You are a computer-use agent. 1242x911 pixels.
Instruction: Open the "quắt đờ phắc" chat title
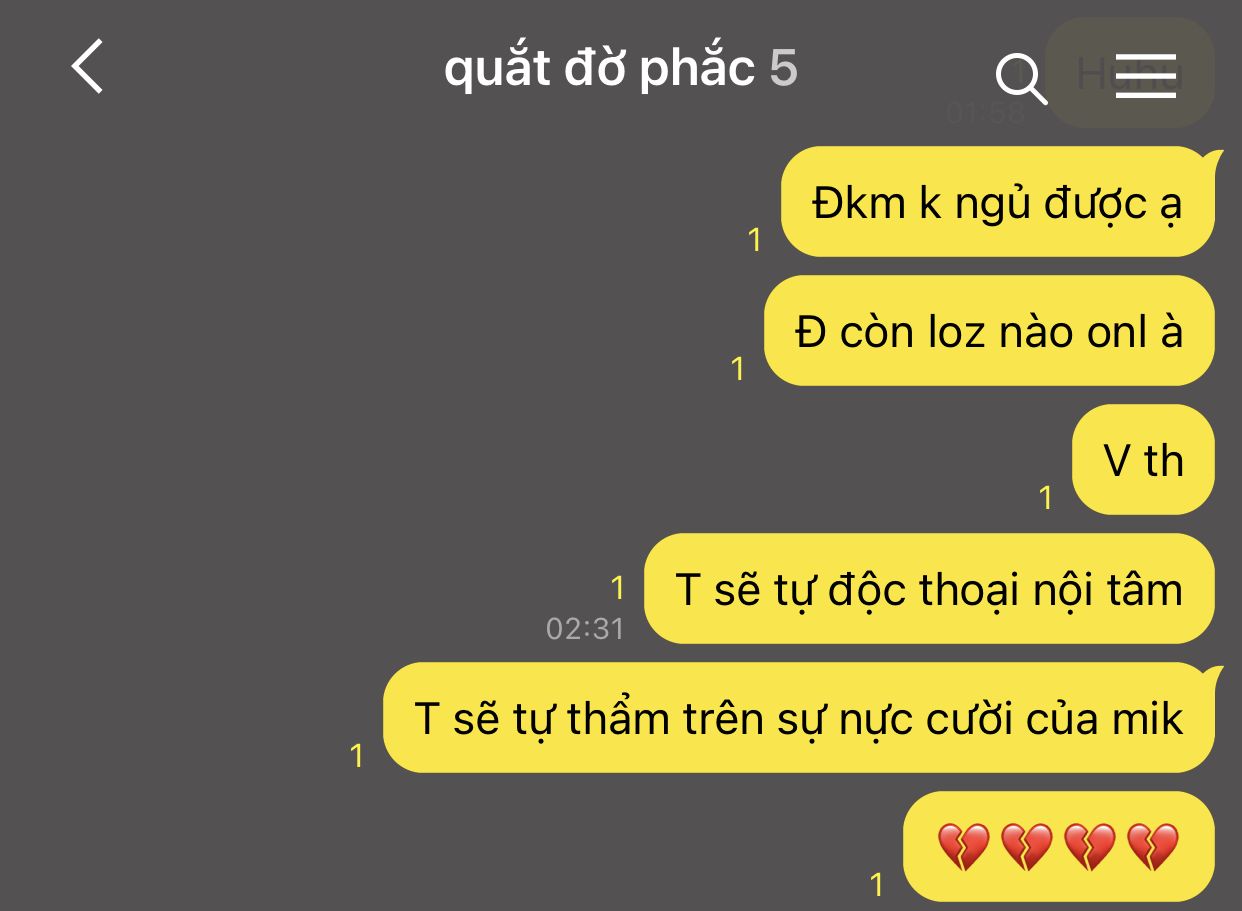600,68
